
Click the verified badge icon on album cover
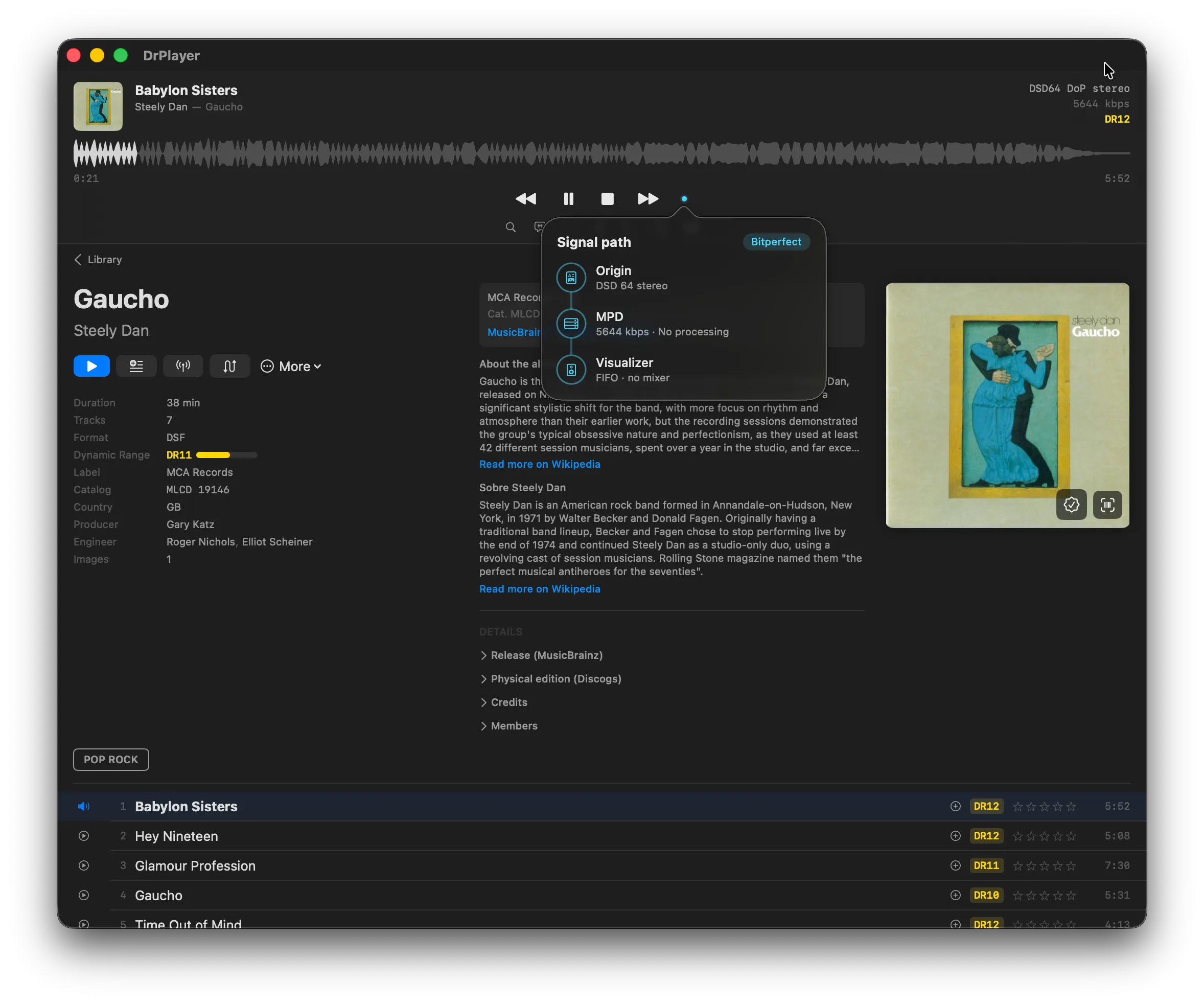[x=1071, y=505]
